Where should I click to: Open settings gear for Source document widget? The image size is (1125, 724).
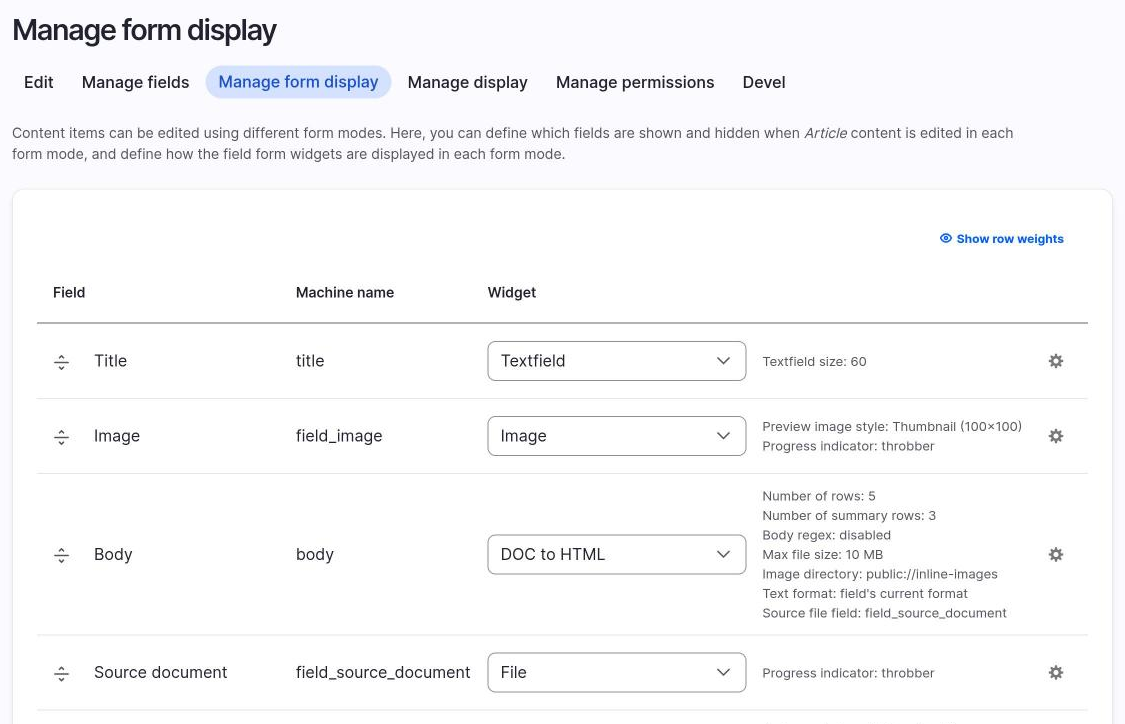tap(1055, 672)
